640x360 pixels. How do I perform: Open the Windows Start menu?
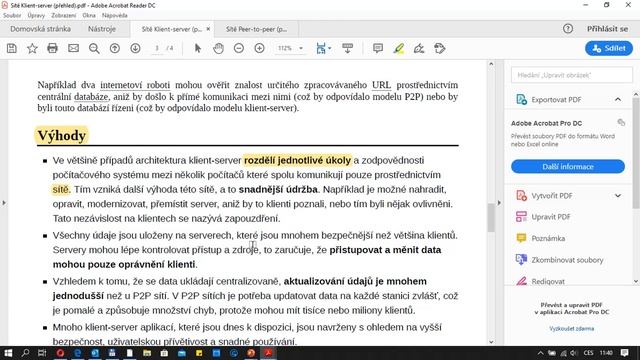coord(8,353)
